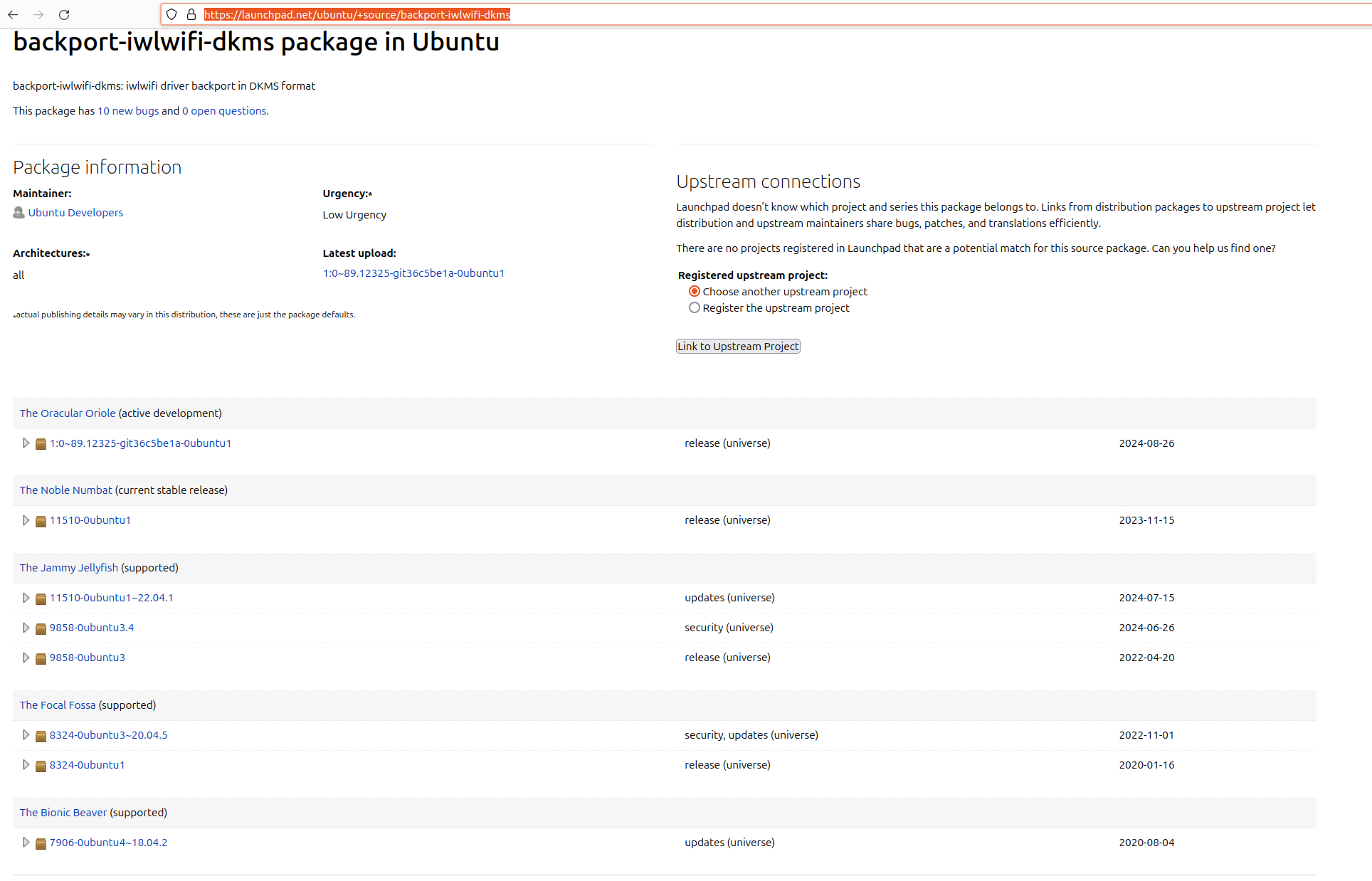Open the 8324-0ubuntu3~20.04.5 version link
1372x881 pixels.
pos(108,735)
